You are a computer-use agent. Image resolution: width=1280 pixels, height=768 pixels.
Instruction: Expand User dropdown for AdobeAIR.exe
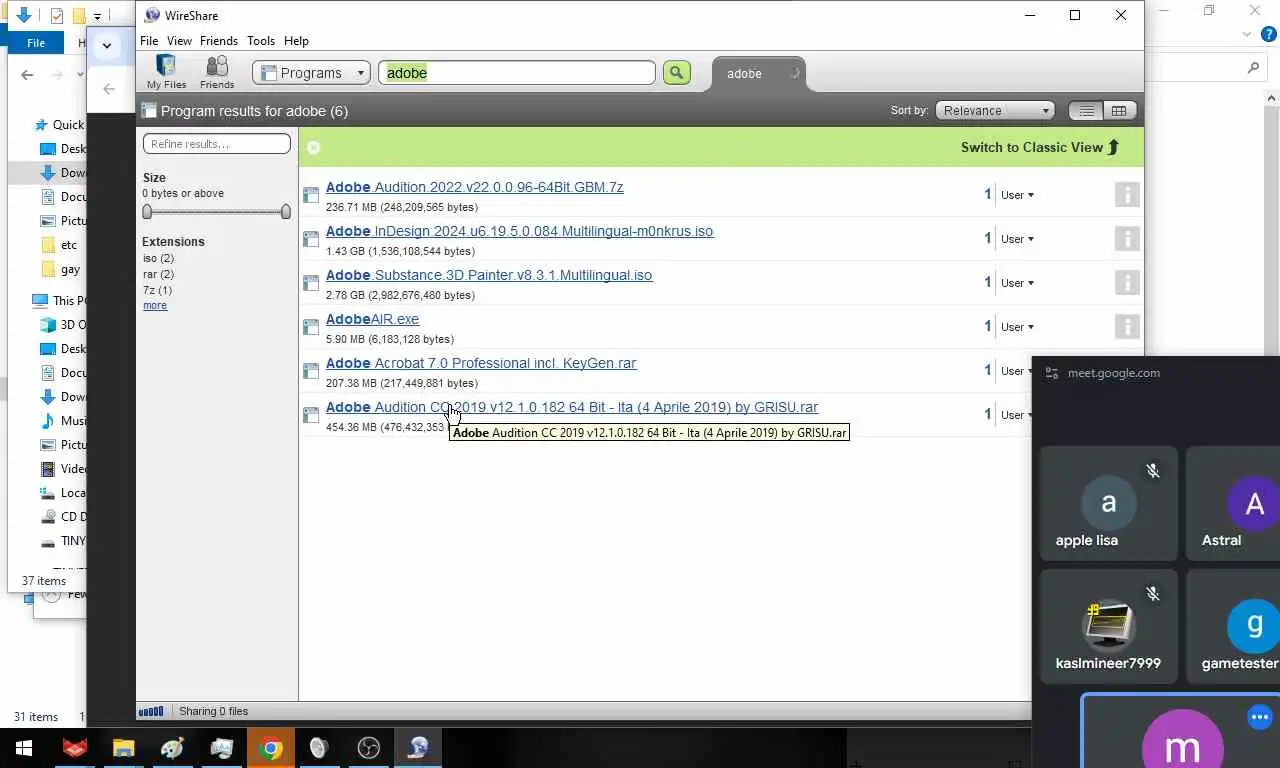click(1017, 327)
